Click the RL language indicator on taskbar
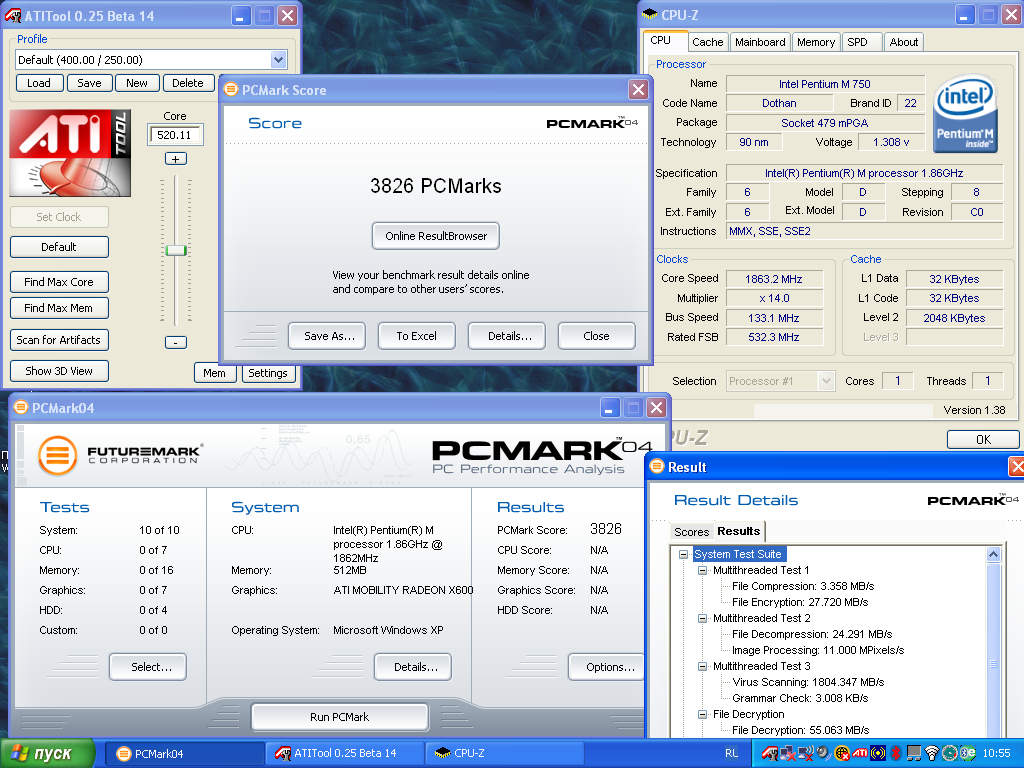This screenshot has height=768, width=1024. pyautogui.click(x=731, y=753)
